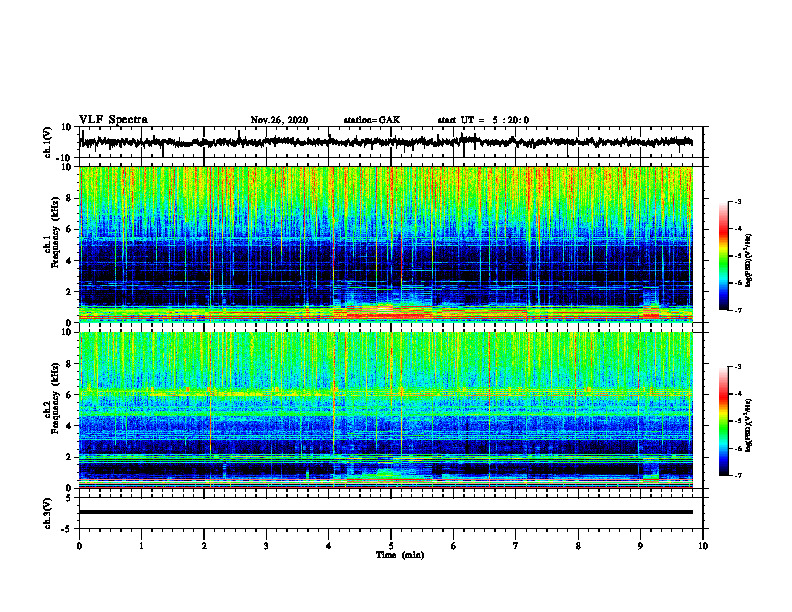Click the 'station=GAK' label

click(x=372, y=120)
